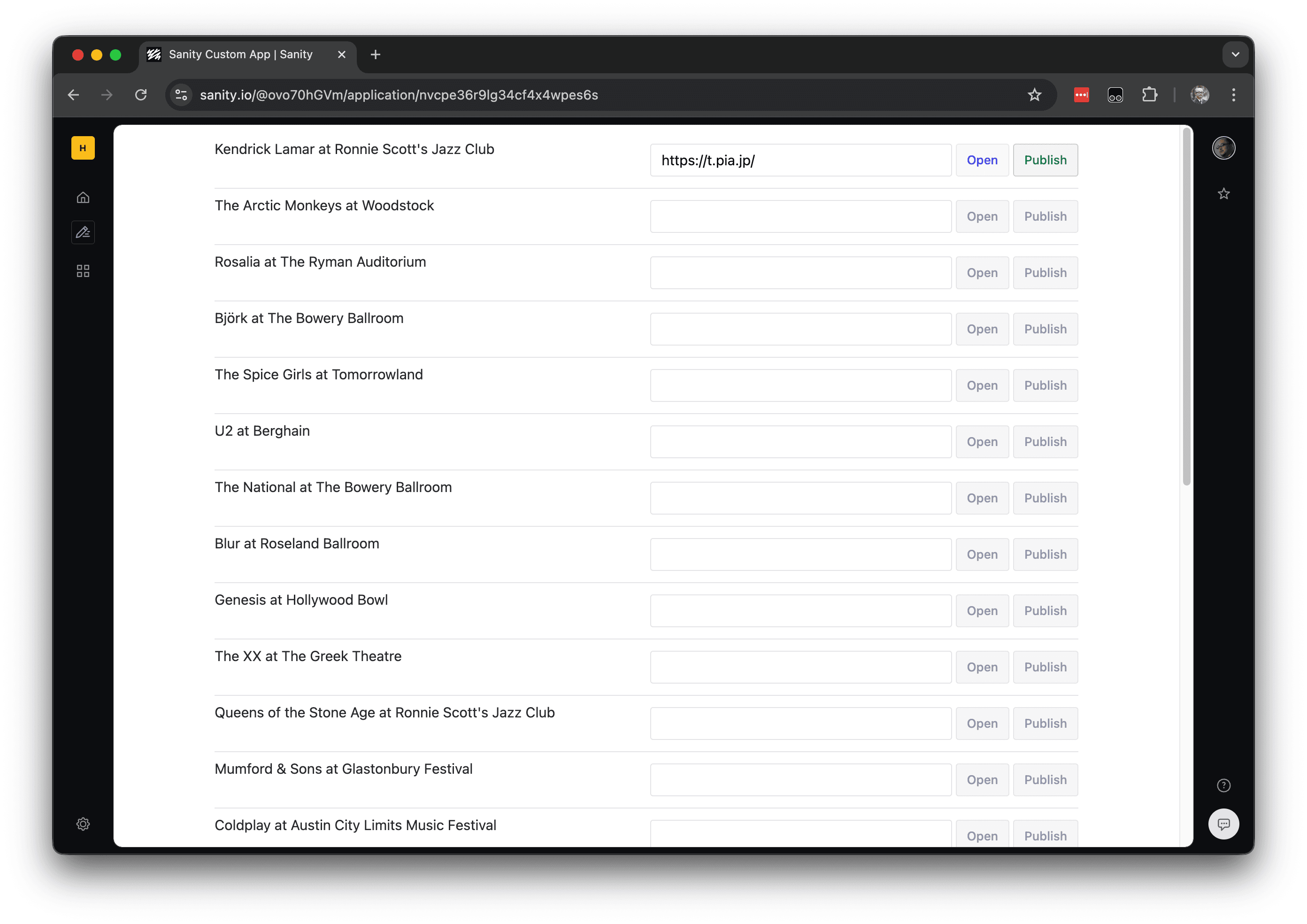The height and width of the screenshot is (924, 1307).
Task: Click URL field for The Arctic Monkeys at Woodstock
Action: [800, 216]
